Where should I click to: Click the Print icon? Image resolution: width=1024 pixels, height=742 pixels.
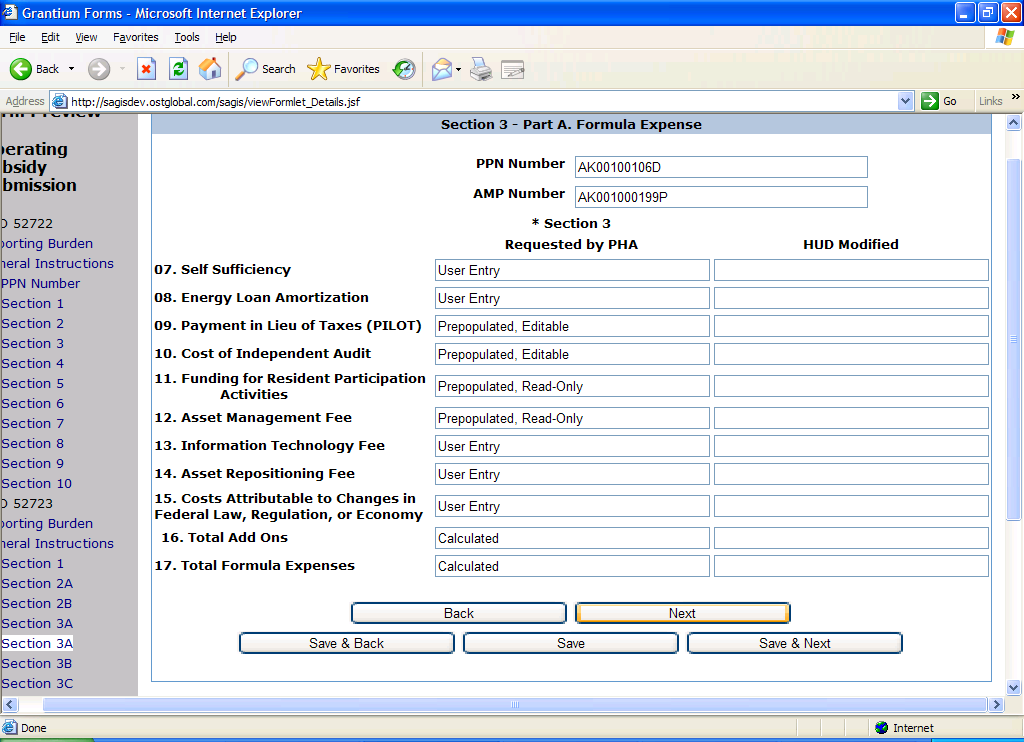[x=481, y=69]
